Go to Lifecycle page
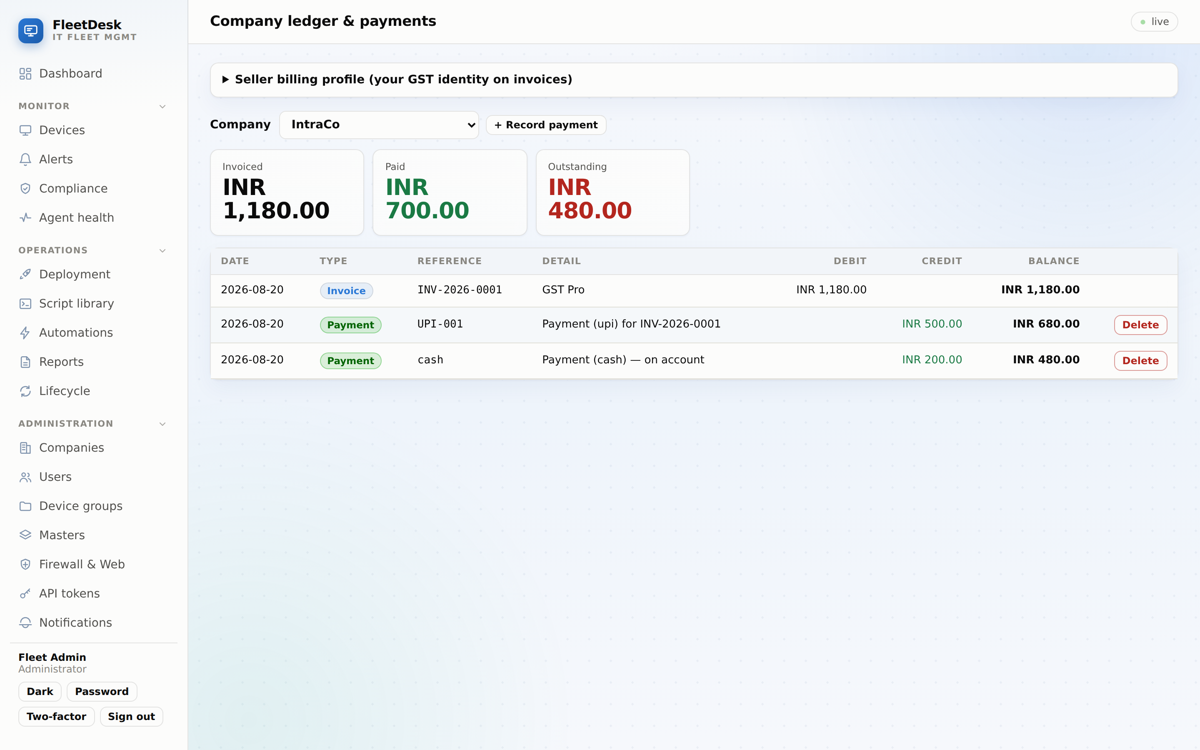This screenshot has height=750, width=1200. (x=94, y=391)
